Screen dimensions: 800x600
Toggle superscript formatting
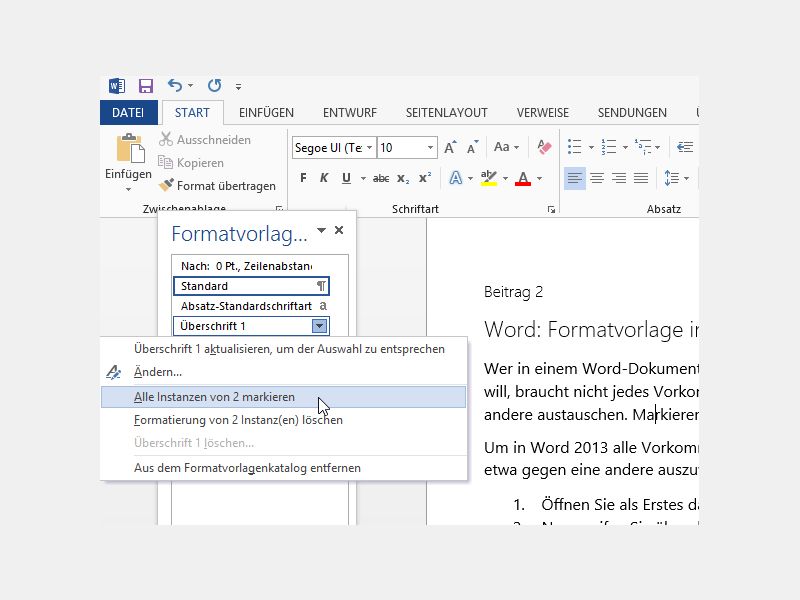point(425,178)
